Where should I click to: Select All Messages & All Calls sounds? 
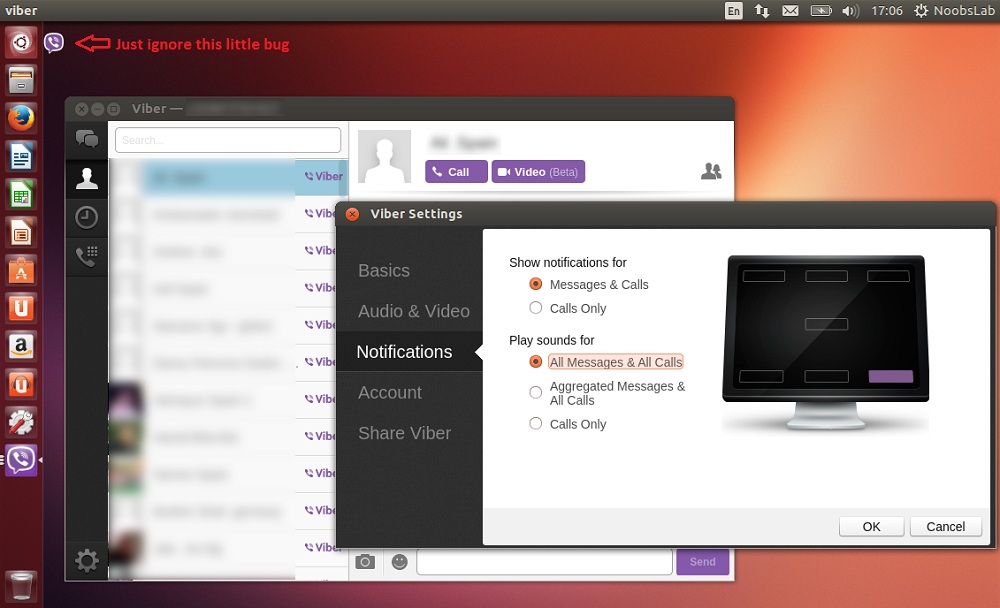pyautogui.click(x=606, y=362)
